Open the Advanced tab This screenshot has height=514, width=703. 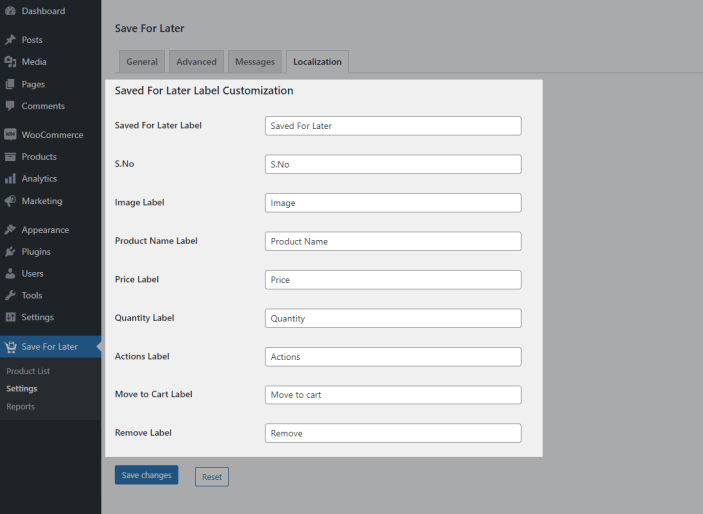(196, 62)
